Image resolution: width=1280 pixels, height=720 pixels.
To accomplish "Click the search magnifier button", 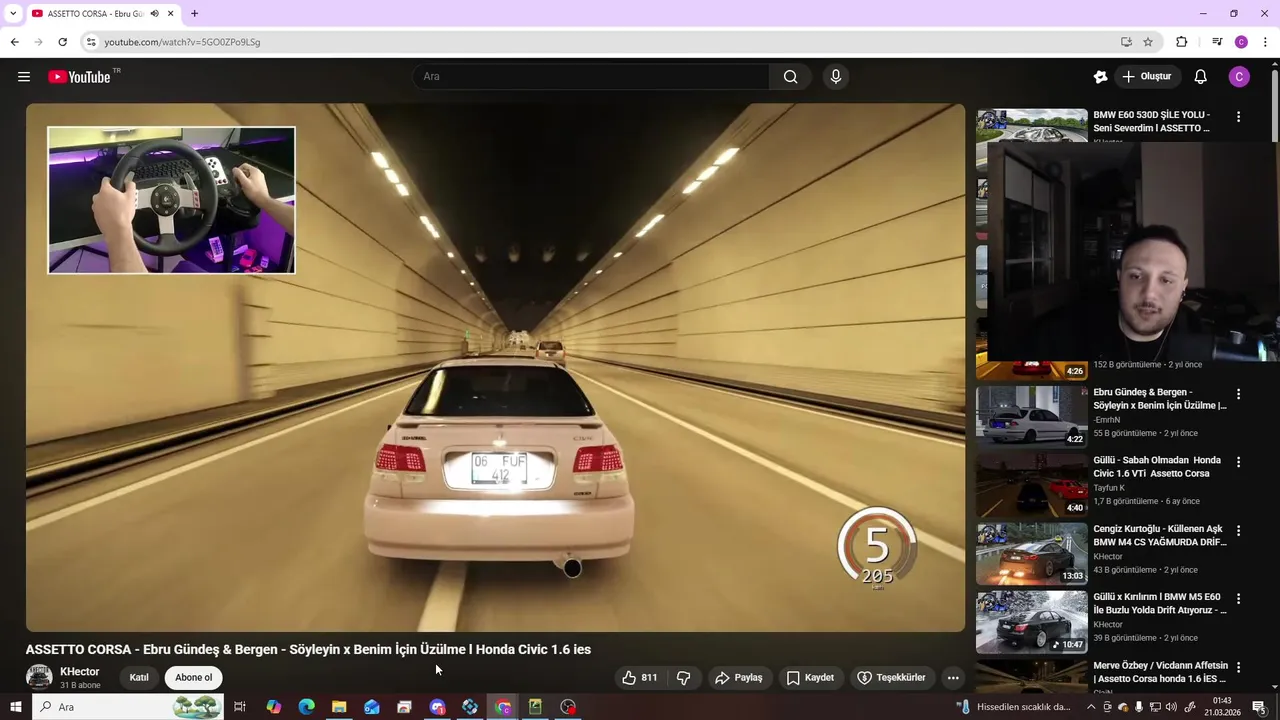I will [x=790, y=77].
